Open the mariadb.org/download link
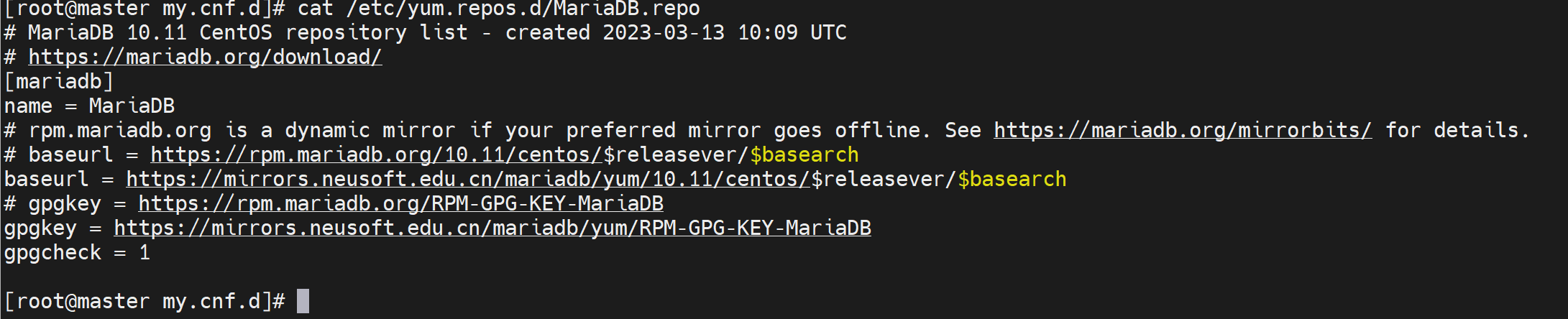The width and height of the screenshot is (1568, 319). click(x=205, y=57)
